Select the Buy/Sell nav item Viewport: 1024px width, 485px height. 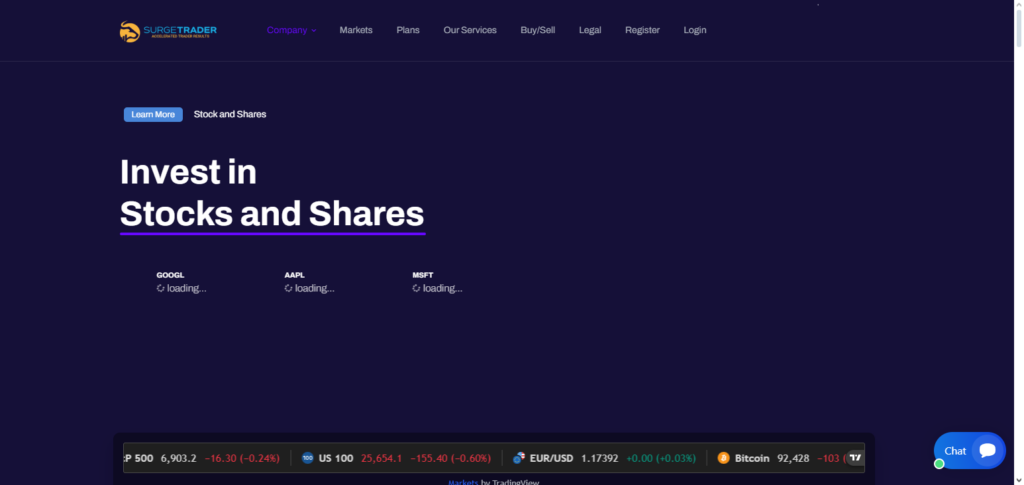coord(537,30)
